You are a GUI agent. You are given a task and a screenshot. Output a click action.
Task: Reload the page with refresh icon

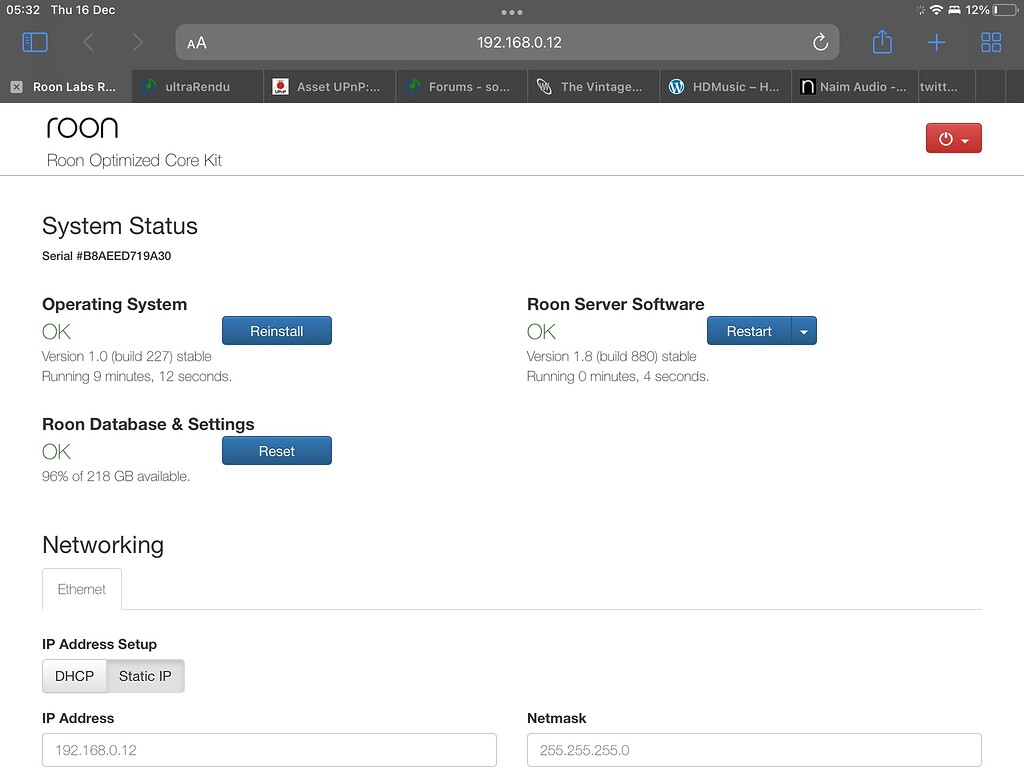pyautogui.click(x=820, y=42)
